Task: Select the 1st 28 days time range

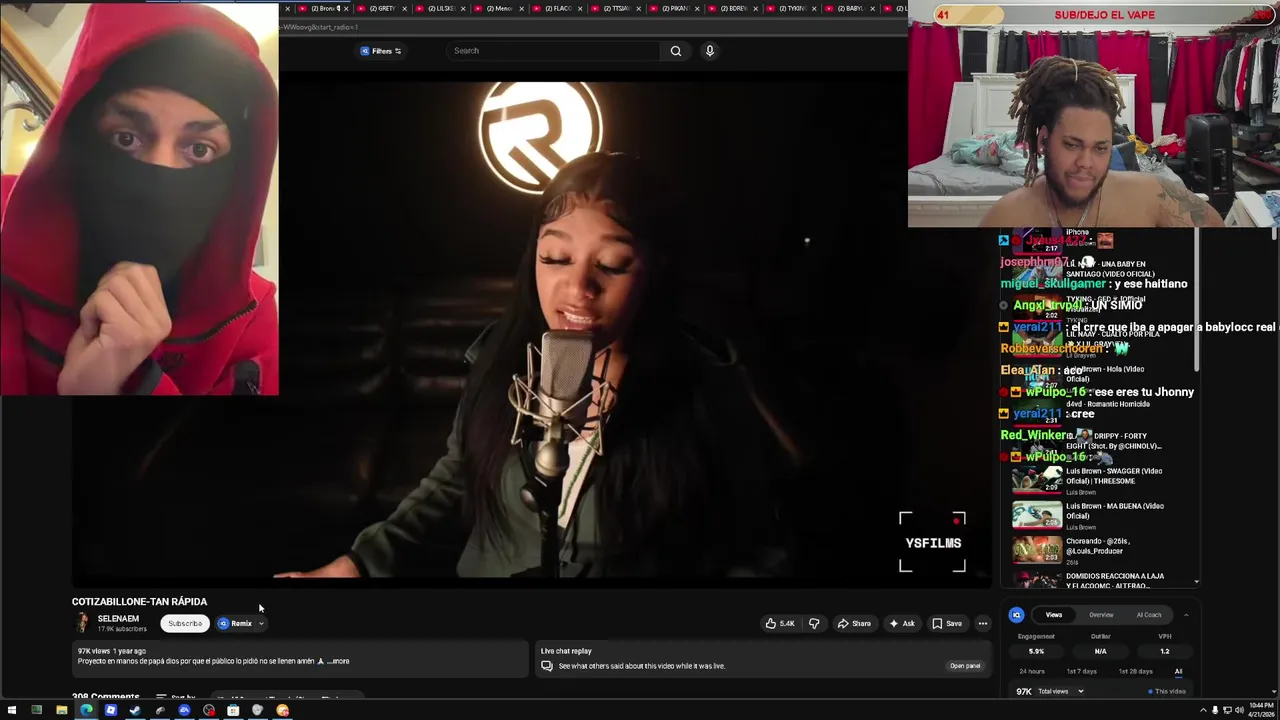Action: pos(1135,671)
